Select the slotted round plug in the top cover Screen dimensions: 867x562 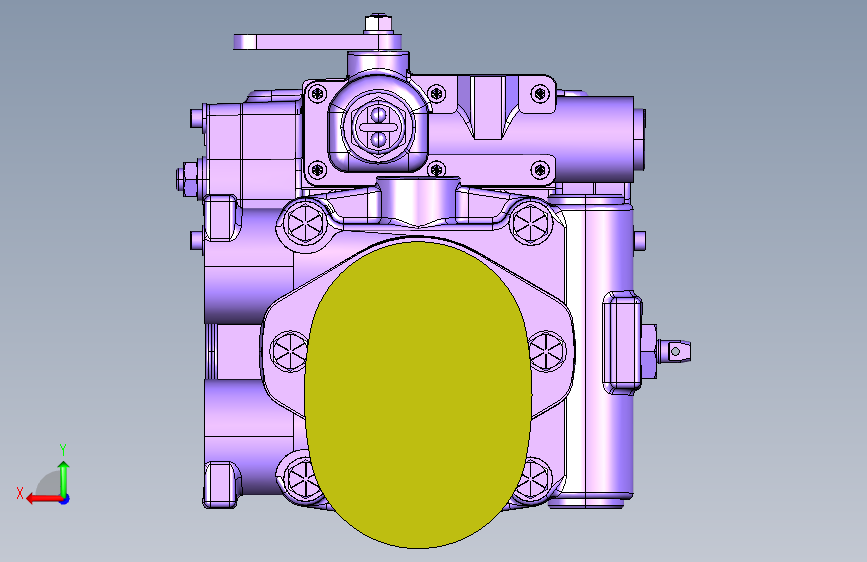click(x=378, y=127)
